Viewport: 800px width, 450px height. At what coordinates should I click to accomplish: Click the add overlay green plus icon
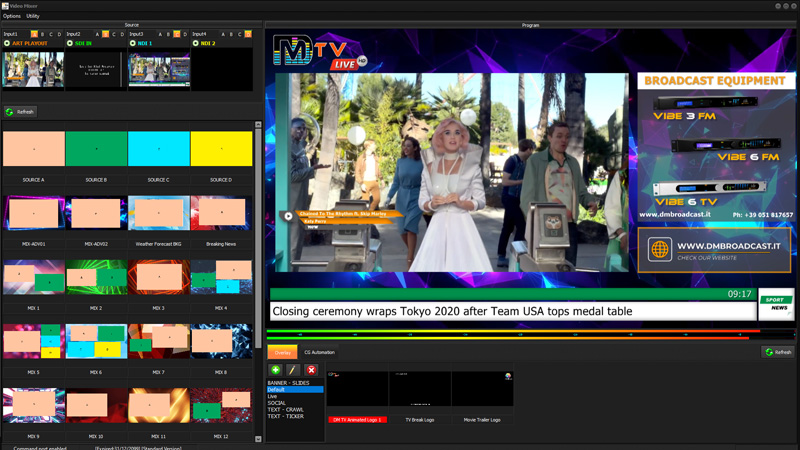click(276, 370)
